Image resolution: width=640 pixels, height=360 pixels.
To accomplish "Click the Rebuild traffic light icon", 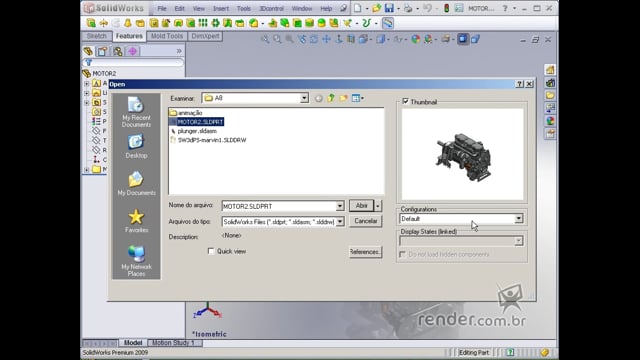I will [x=447, y=8].
